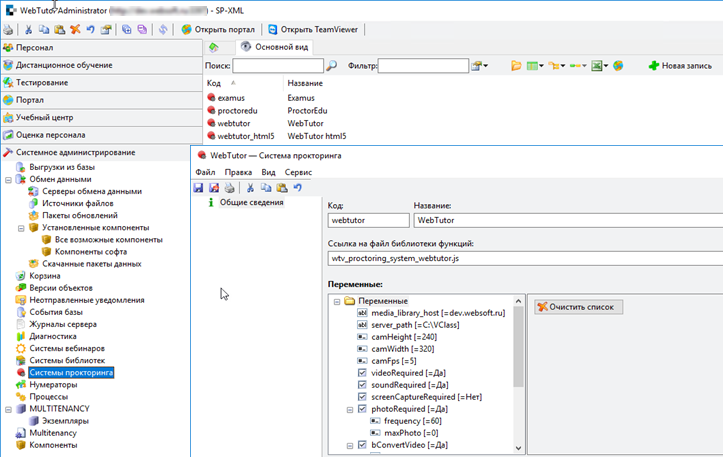Click the Открыть портал globe icon

pyautogui.click(x=186, y=30)
